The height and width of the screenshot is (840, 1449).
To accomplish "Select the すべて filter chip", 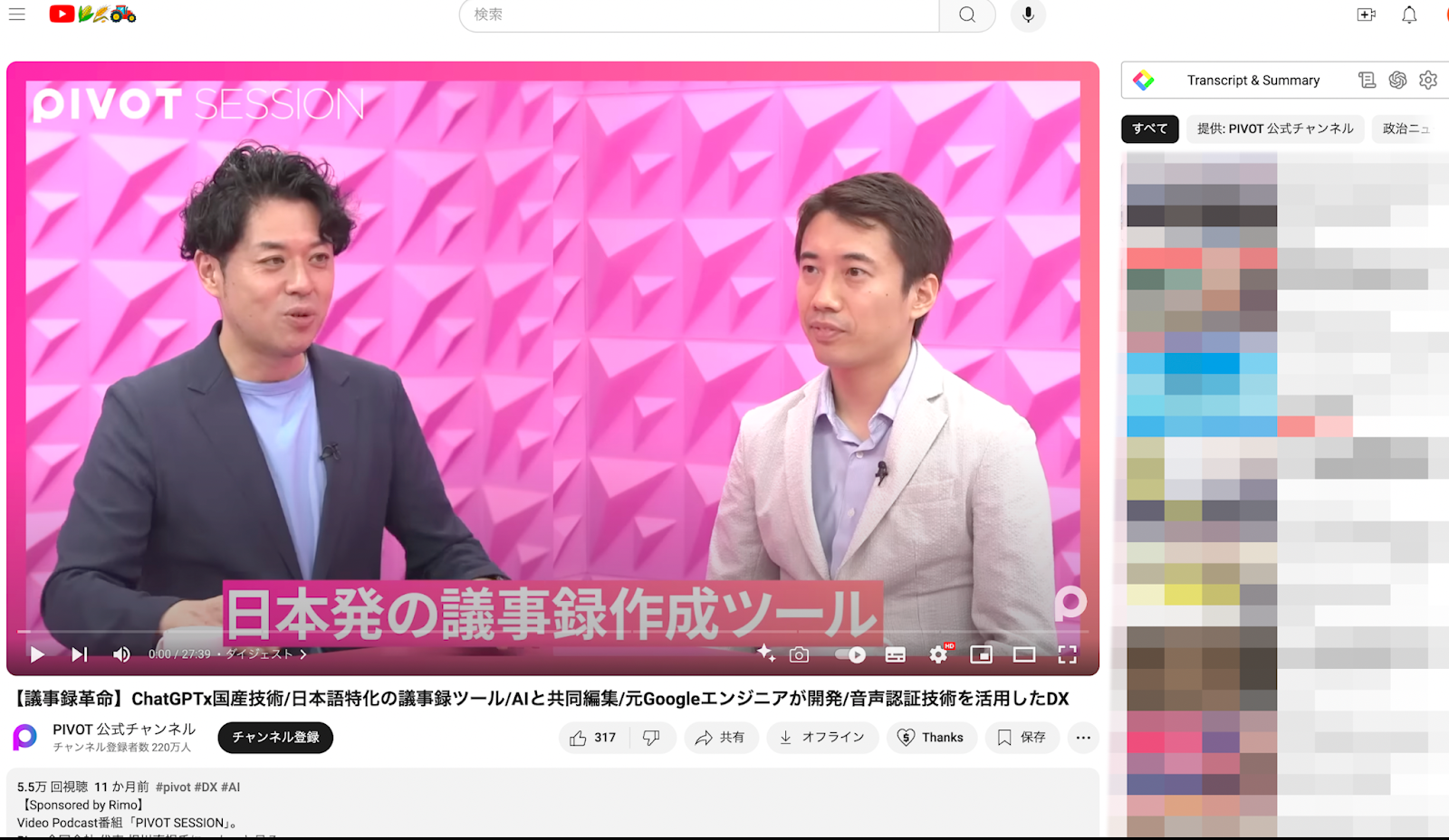I will point(1148,129).
